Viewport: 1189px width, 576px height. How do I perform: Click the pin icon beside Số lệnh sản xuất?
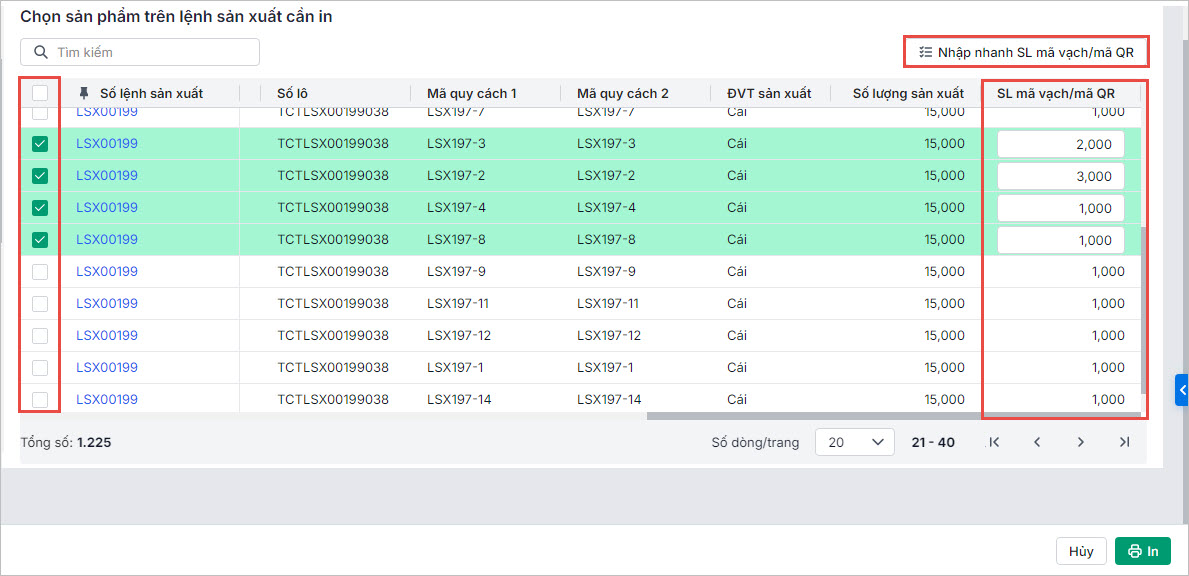pos(84,93)
